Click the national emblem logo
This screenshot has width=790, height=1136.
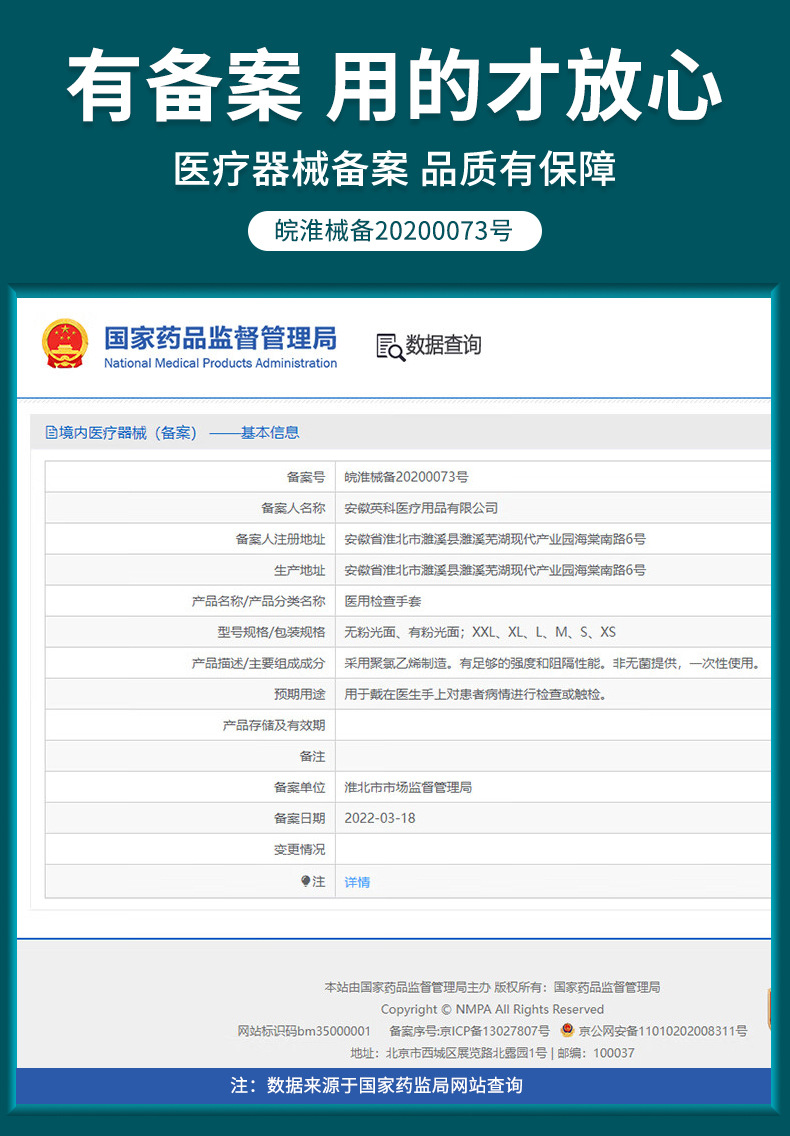pos(65,343)
